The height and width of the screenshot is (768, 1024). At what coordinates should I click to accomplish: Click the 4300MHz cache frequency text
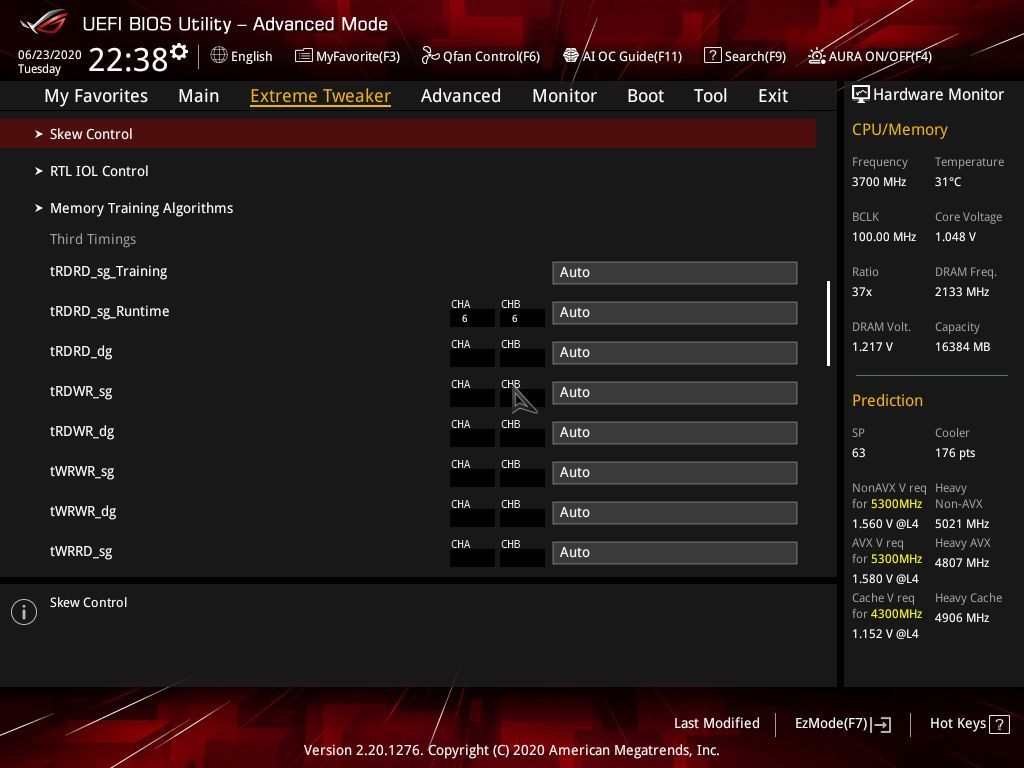(897, 614)
